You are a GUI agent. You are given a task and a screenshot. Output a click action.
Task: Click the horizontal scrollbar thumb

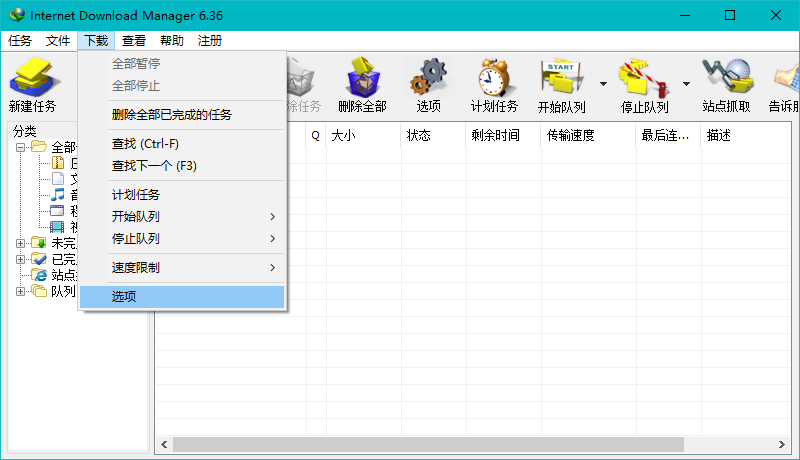click(x=428, y=444)
